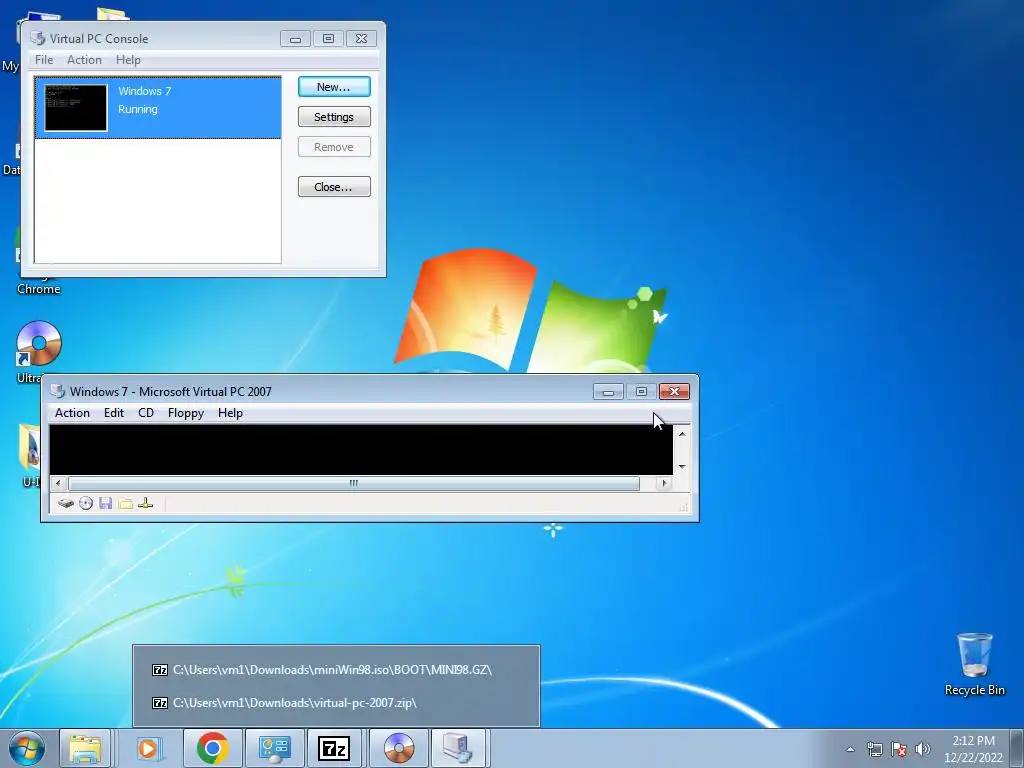Click the hard disk status icon in Virtual PC window

click(65, 504)
